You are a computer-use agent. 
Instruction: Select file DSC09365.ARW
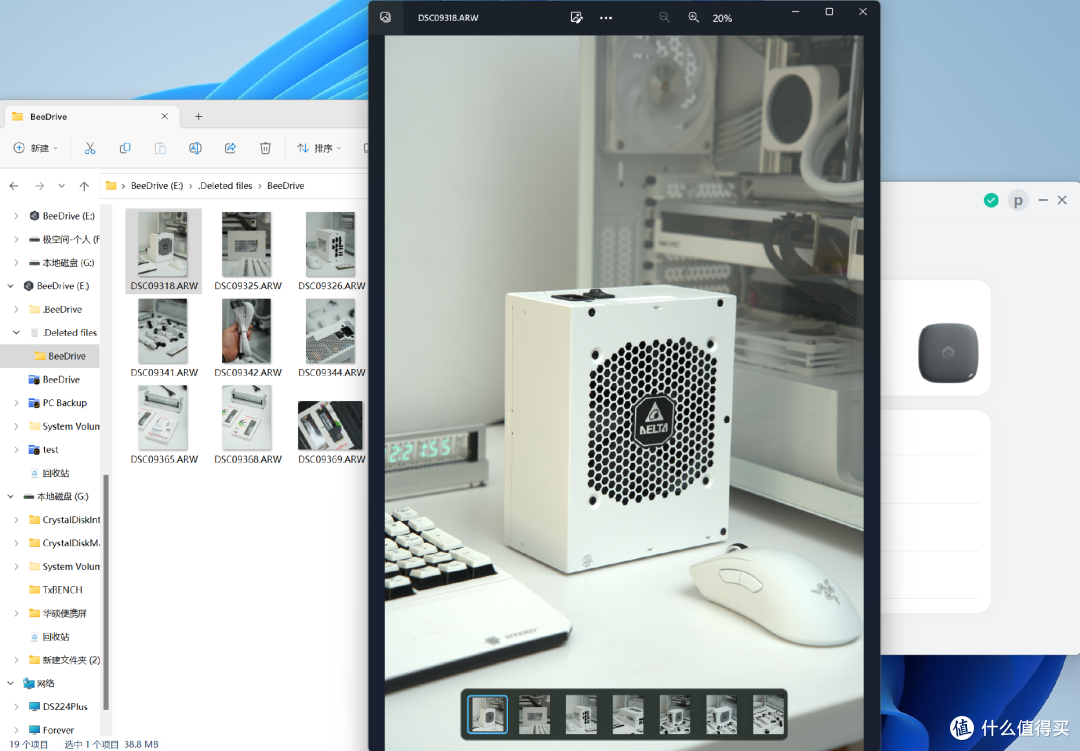[164, 425]
